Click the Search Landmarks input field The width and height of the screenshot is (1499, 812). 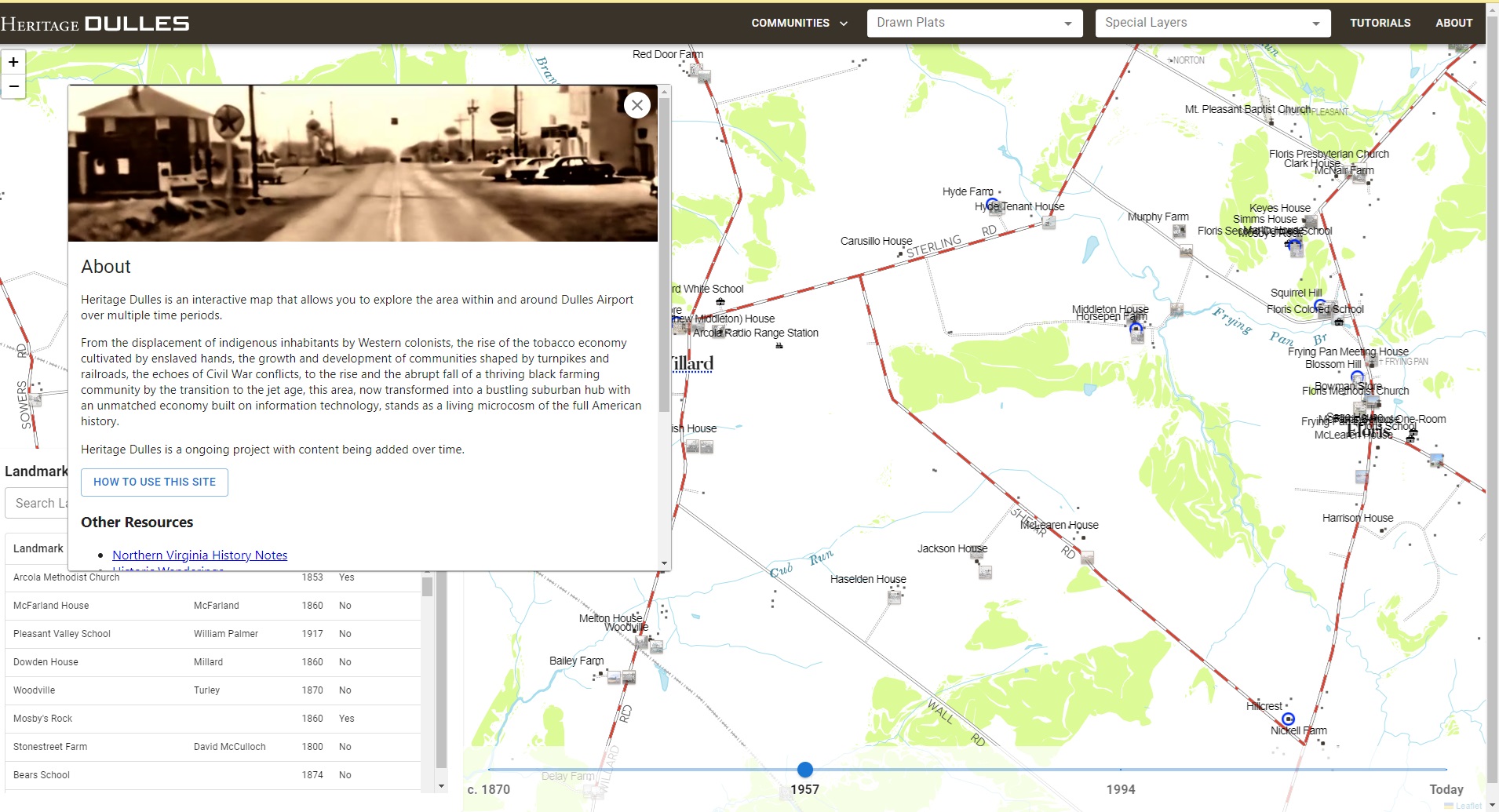pyautogui.click(x=37, y=504)
